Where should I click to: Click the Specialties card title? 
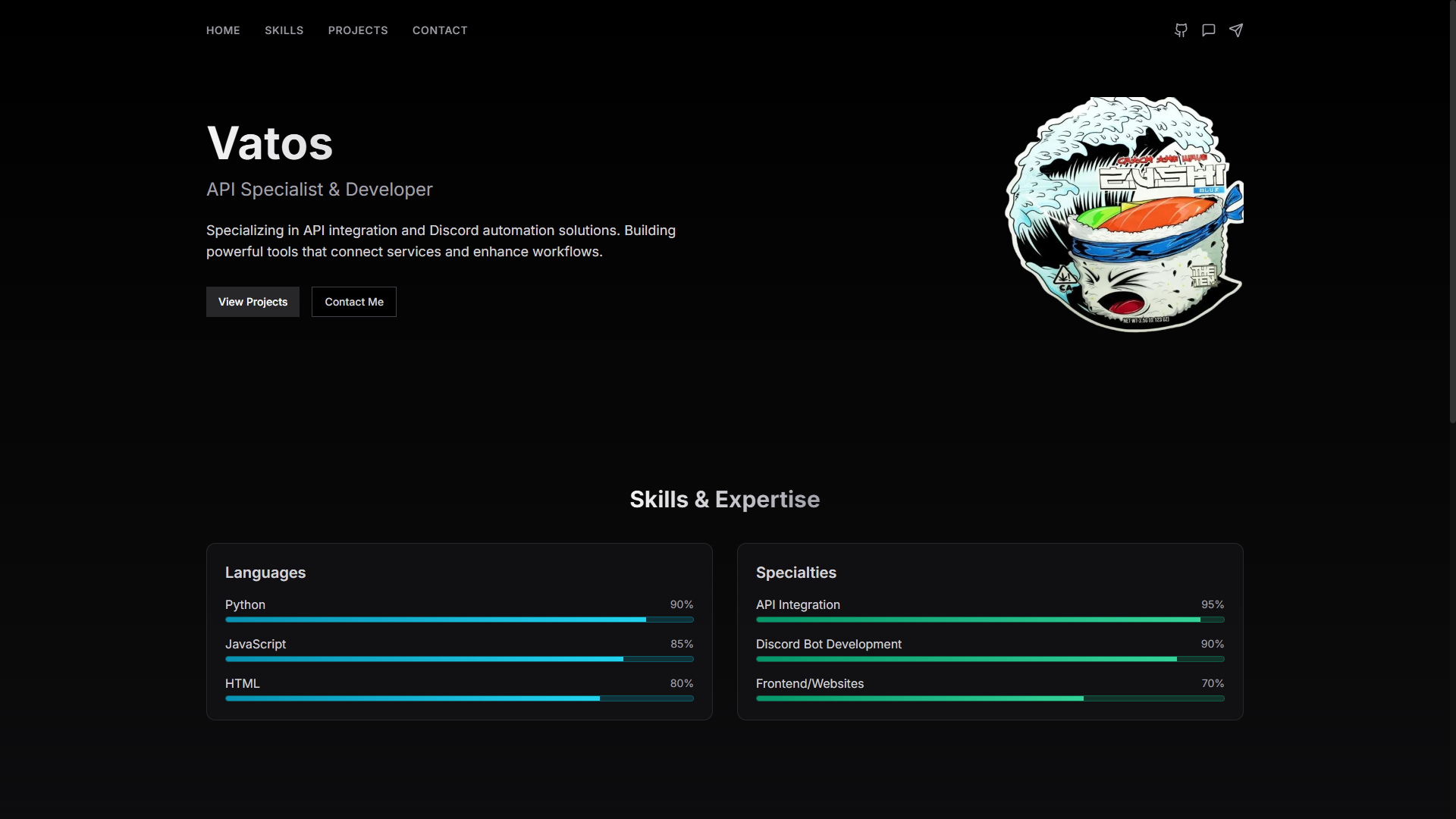(x=796, y=573)
